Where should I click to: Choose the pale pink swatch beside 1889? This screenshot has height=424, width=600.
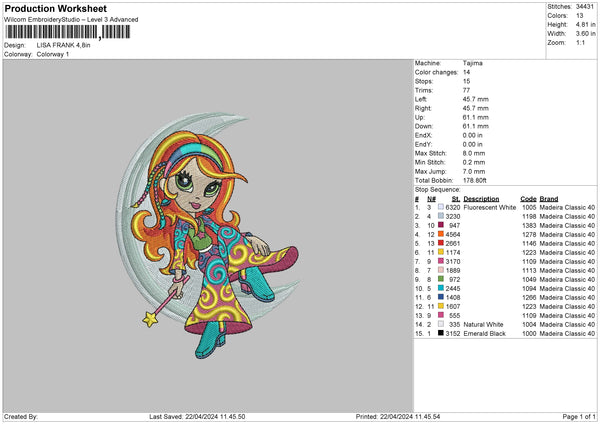coord(441,270)
